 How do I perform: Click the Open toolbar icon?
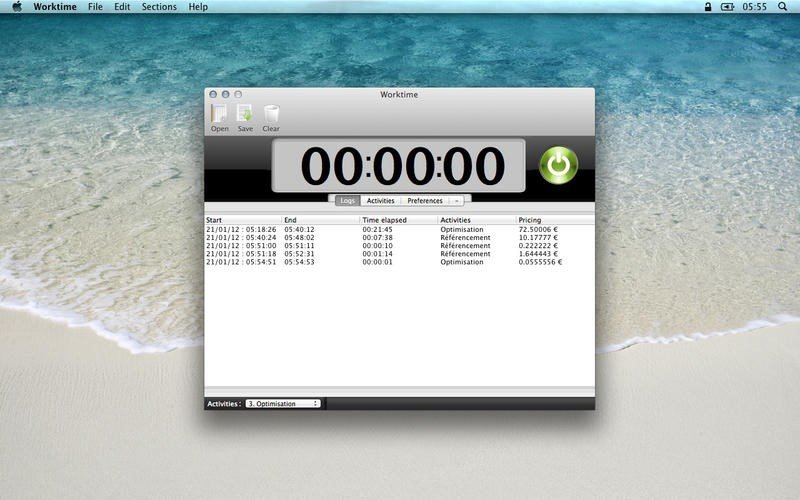pos(219,114)
